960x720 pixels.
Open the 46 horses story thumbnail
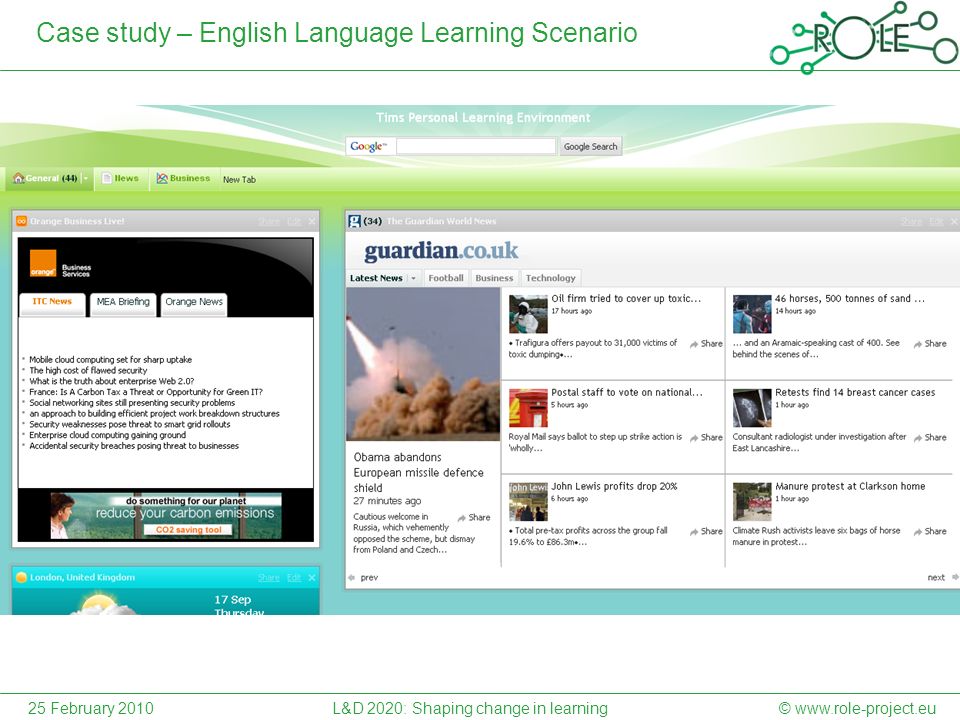point(752,314)
